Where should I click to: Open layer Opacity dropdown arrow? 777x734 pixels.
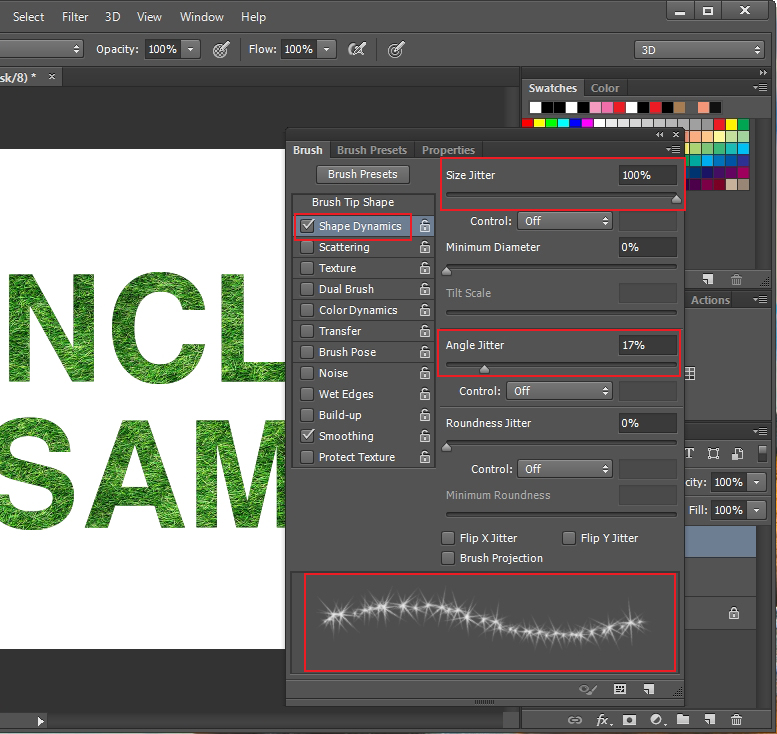757,482
